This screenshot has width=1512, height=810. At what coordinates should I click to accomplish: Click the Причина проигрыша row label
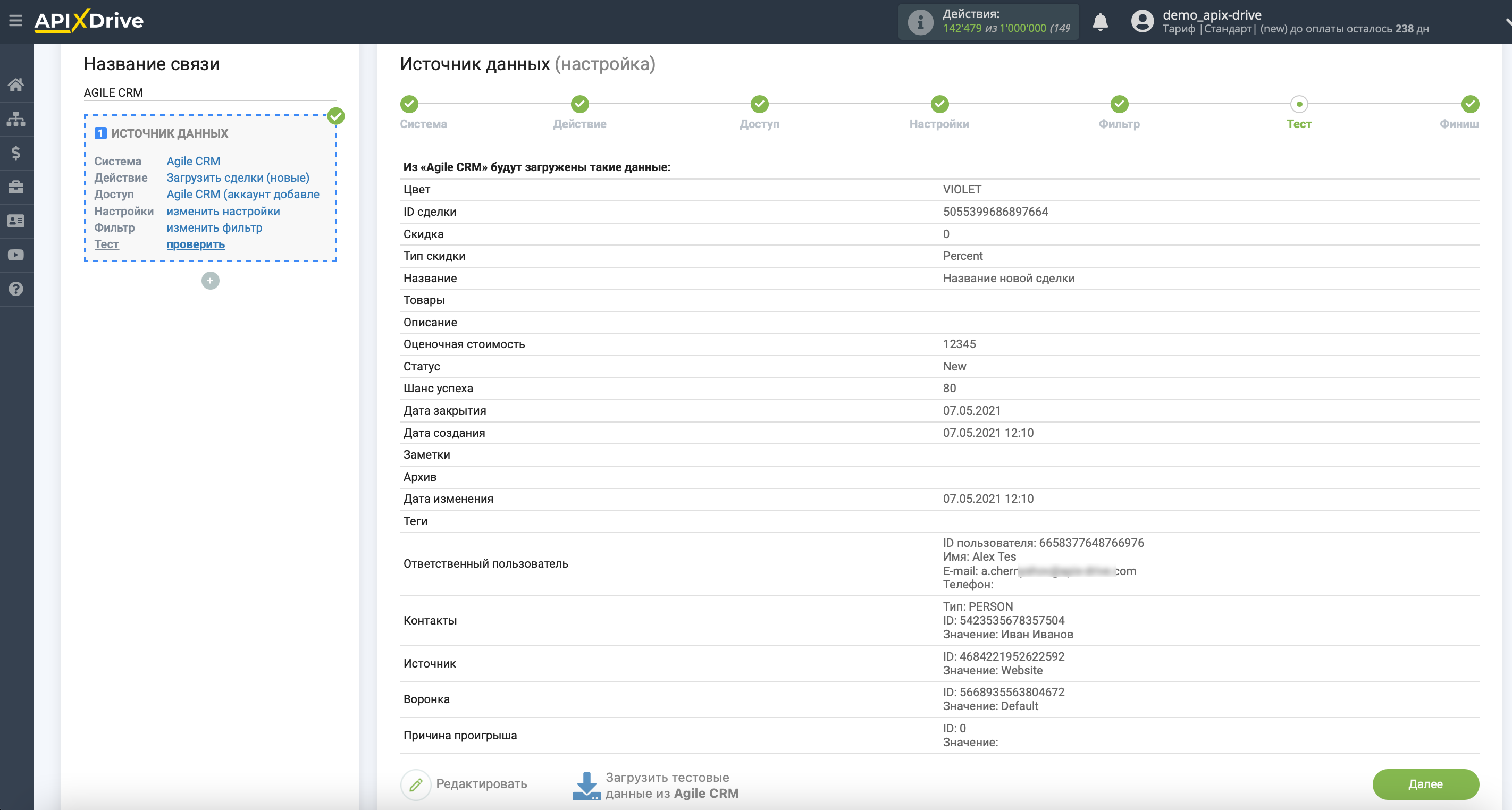459,736
